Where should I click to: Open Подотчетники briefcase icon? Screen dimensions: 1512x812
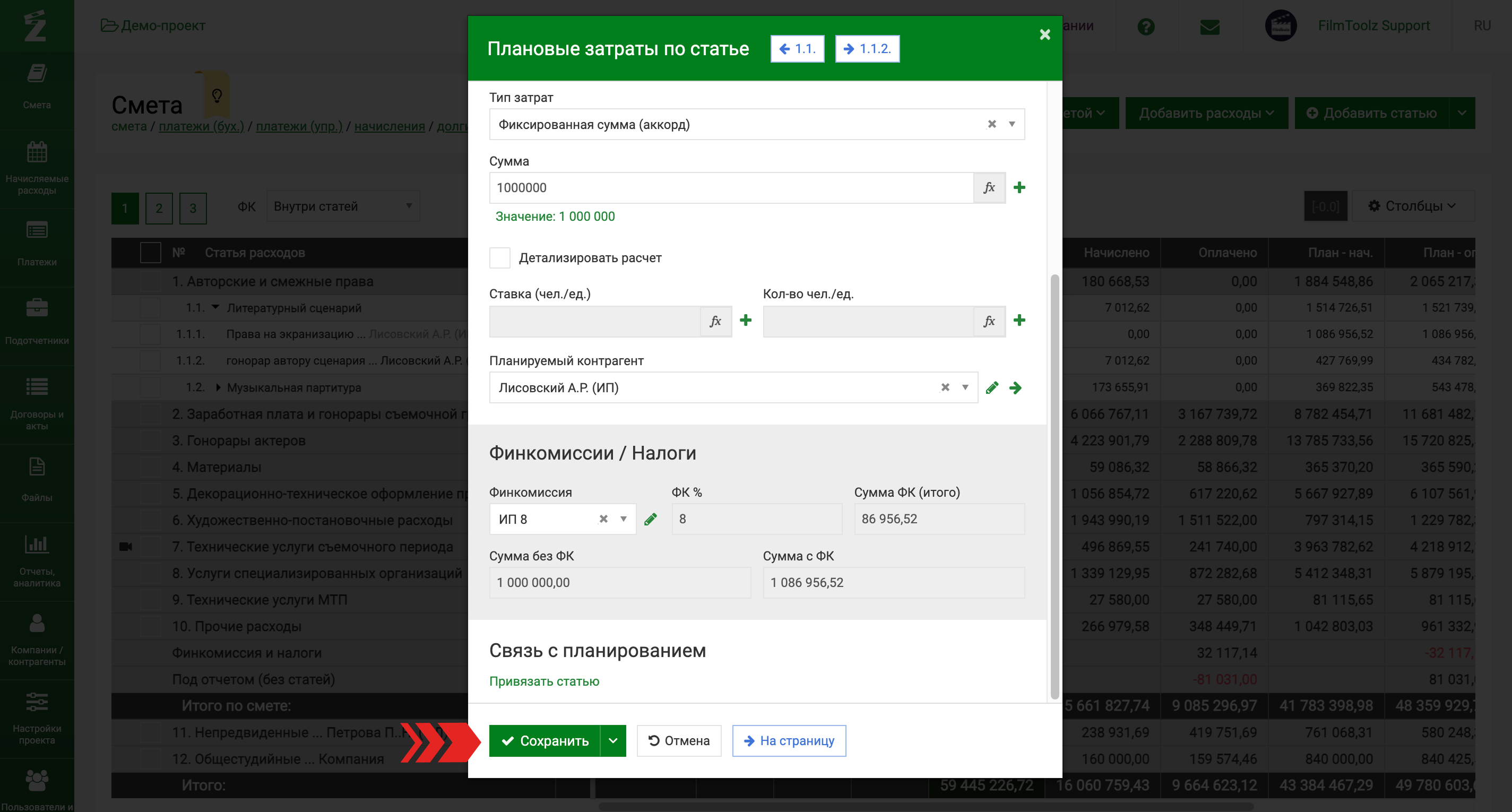(37, 308)
